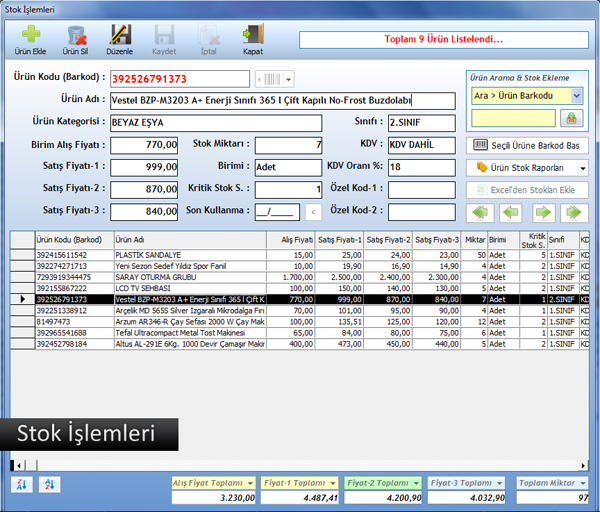Image resolution: width=600 pixels, height=512 pixels.
Task: Click the Son Kullanma date picker button
Action: point(313,212)
